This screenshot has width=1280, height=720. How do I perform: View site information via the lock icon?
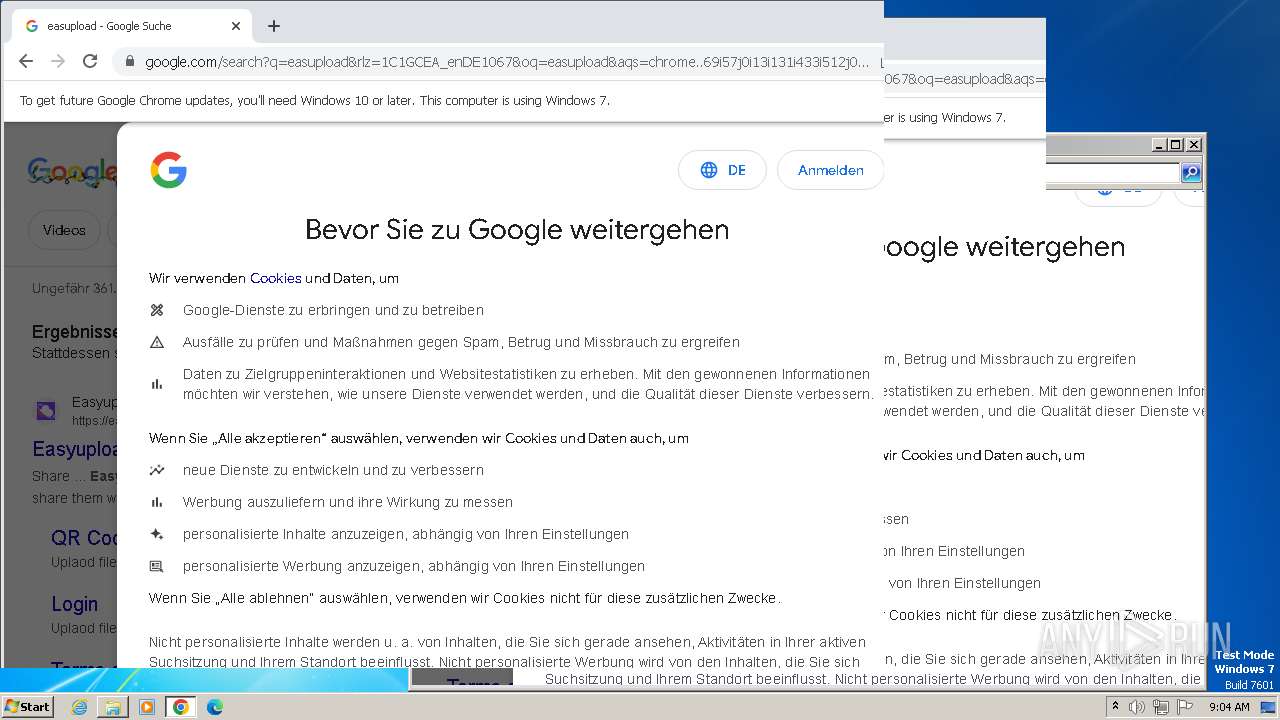[130, 62]
